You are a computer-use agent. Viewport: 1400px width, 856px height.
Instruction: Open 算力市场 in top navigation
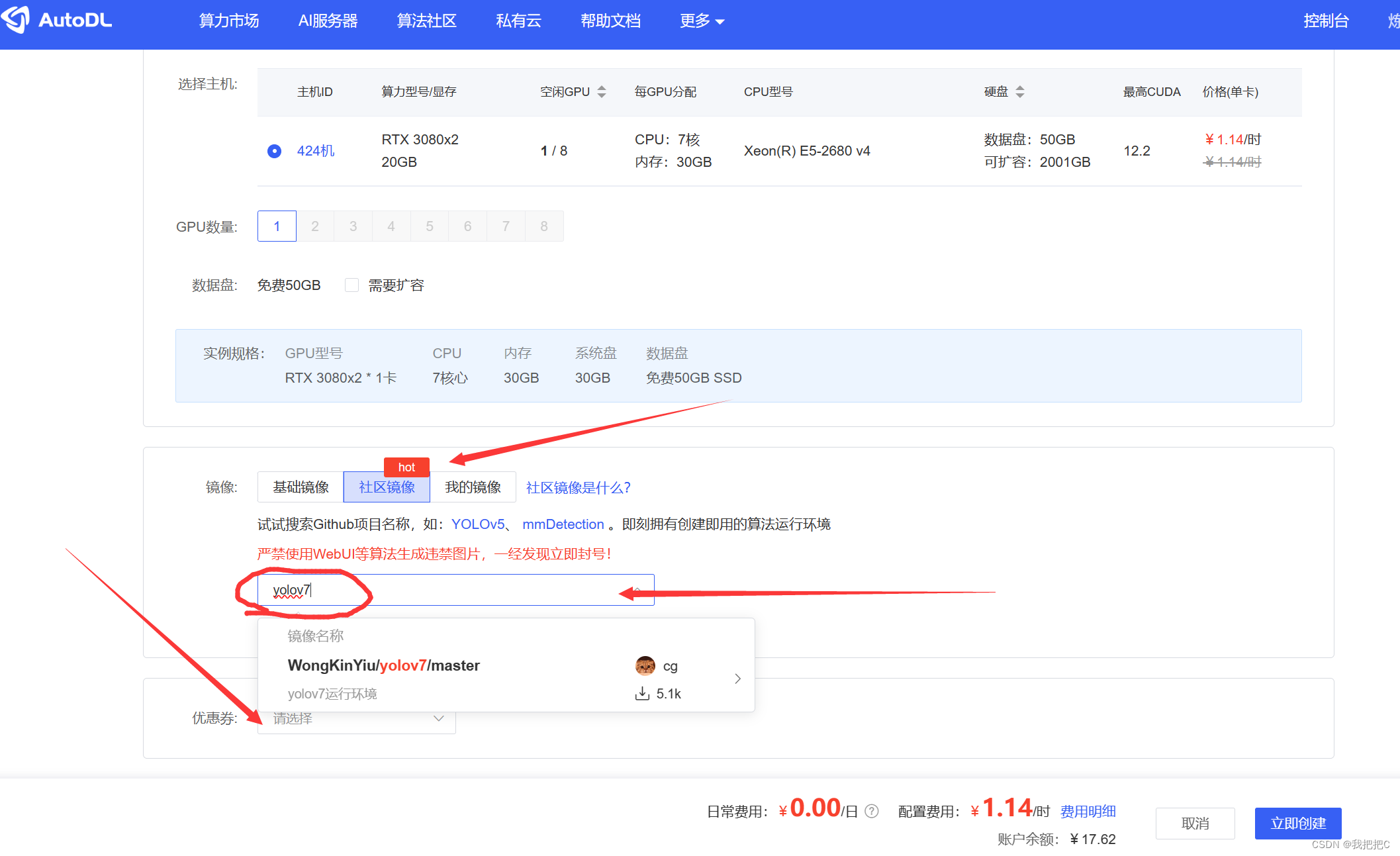[x=229, y=21]
